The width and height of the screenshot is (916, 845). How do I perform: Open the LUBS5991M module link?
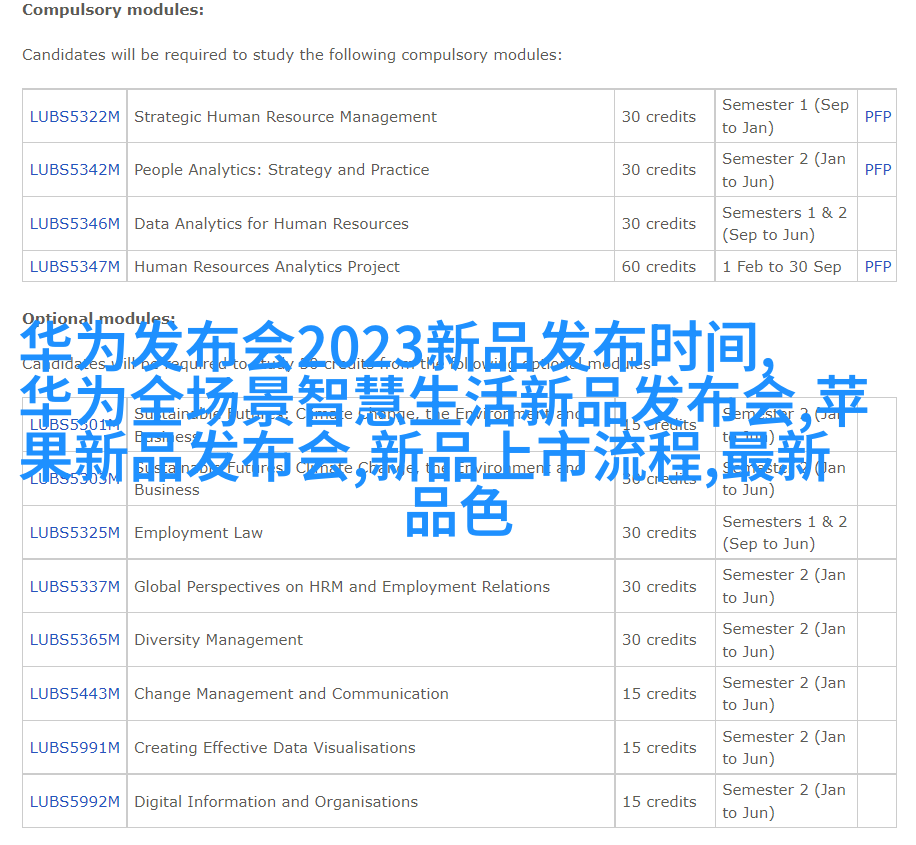click(x=75, y=748)
